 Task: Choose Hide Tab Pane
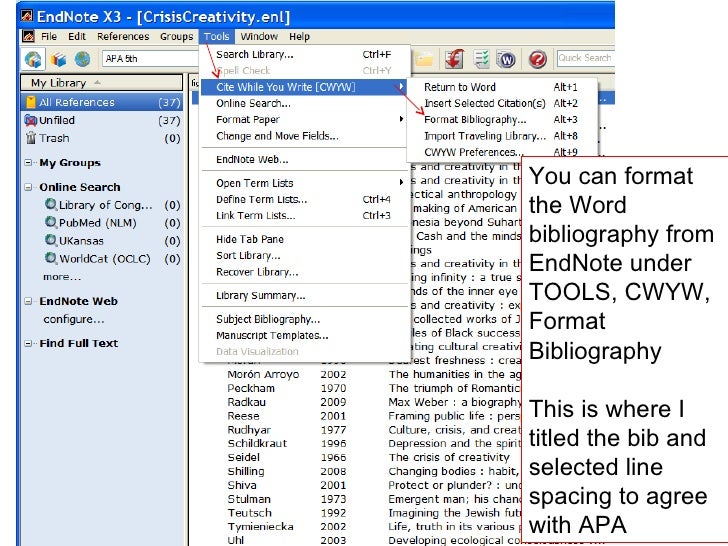click(x=303, y=239)
